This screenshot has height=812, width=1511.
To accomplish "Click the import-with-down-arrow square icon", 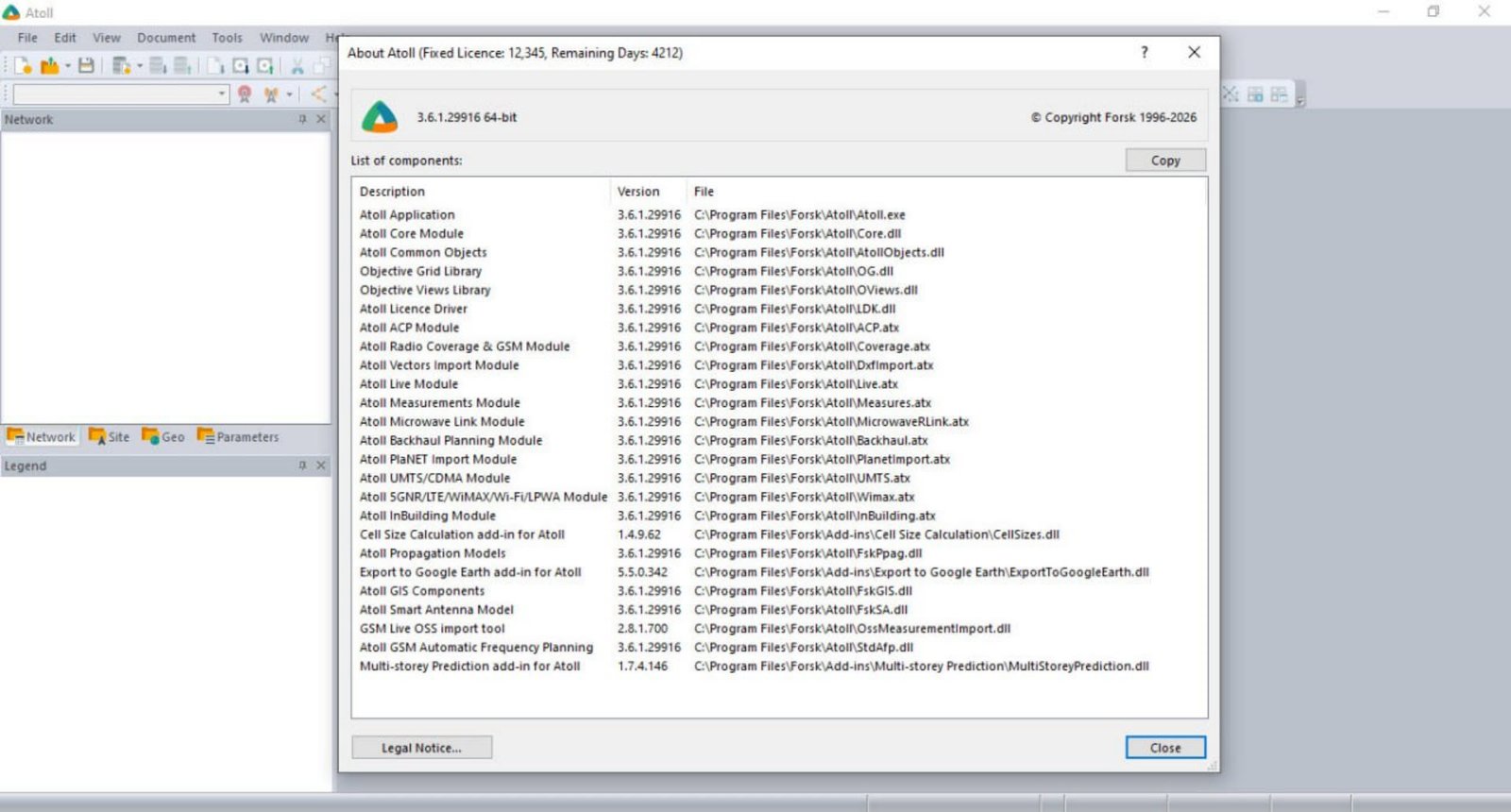I will click(241, 65).
